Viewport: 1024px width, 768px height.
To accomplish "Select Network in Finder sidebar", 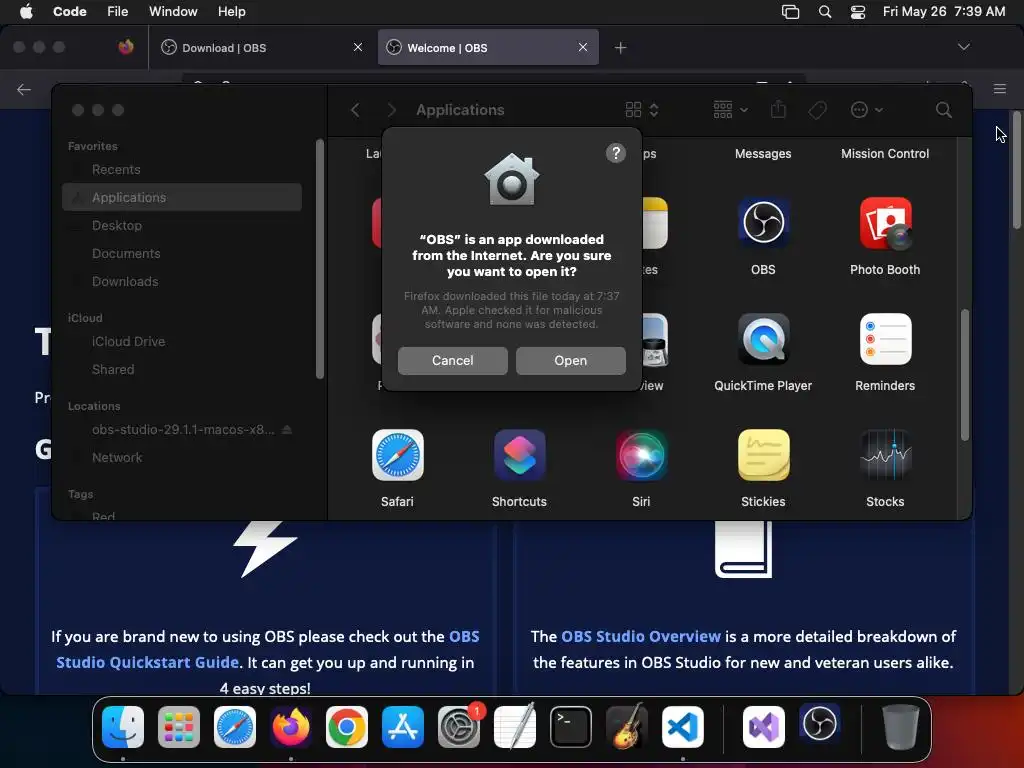I will pos(182,458).
